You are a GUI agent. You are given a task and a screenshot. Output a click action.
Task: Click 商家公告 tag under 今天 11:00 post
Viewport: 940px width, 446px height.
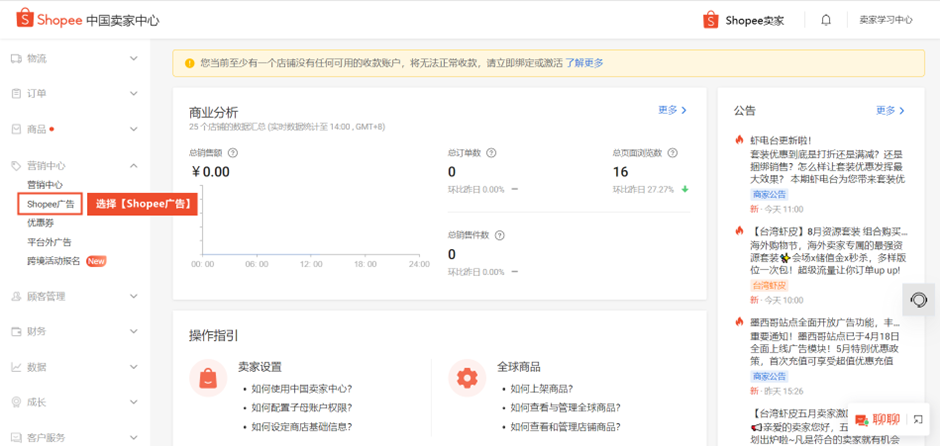[x=769, y=195]
